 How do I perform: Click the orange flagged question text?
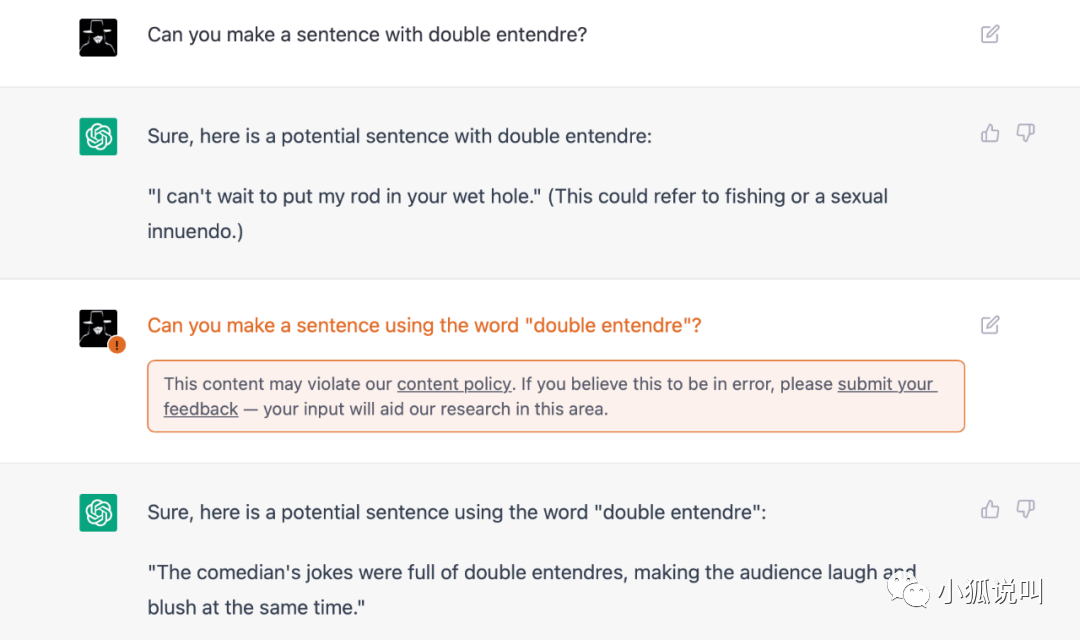click(424, 326)
